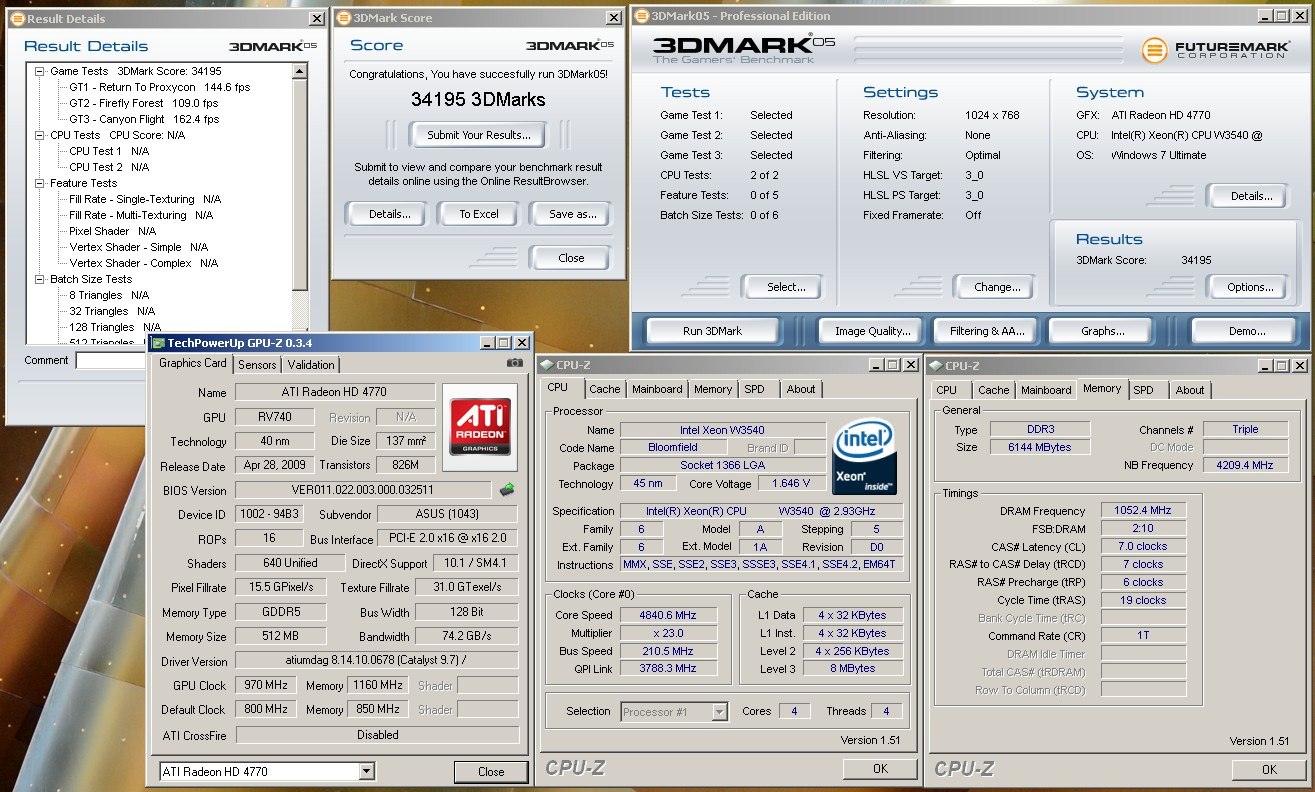Image resolution: width=1315 pixels, height=792 pixels.
Task: Click the ATI Radeon Graphics logo
Action: coord(481,427)
